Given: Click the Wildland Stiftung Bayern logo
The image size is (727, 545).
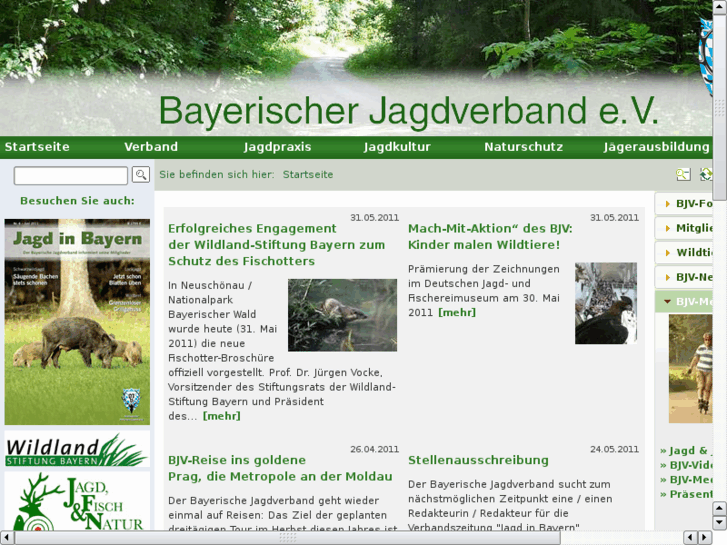Looking at the screenshot, I should (77, 449).
